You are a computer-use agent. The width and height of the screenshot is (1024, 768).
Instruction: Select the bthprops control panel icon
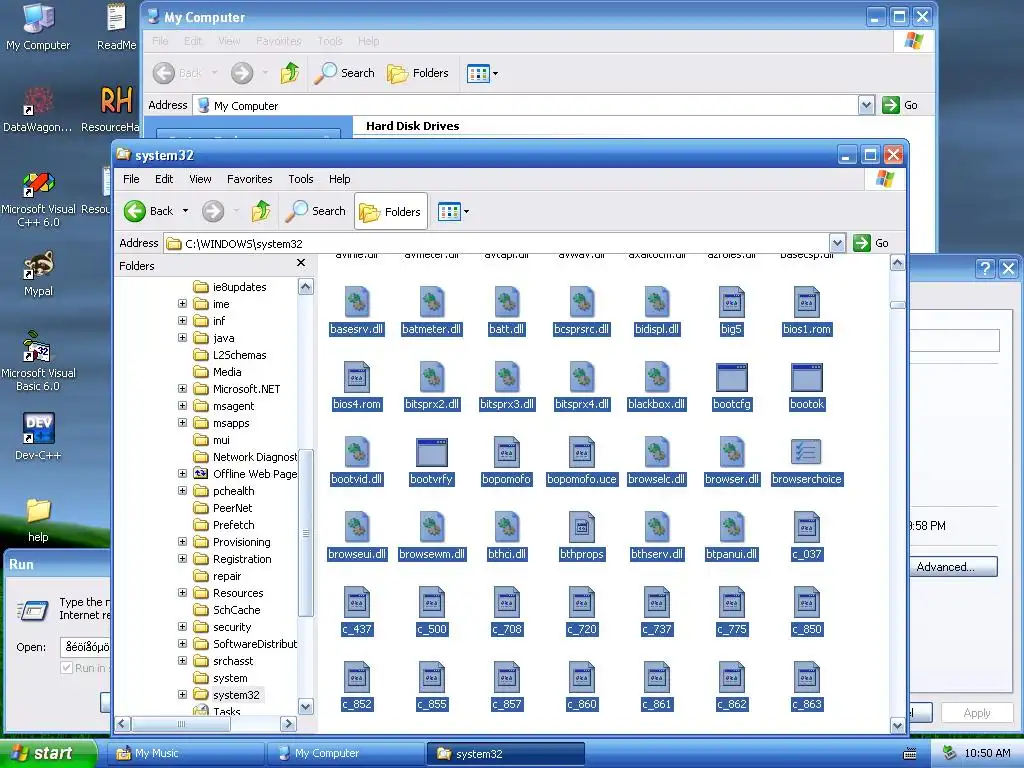click(x=581, y=528)
